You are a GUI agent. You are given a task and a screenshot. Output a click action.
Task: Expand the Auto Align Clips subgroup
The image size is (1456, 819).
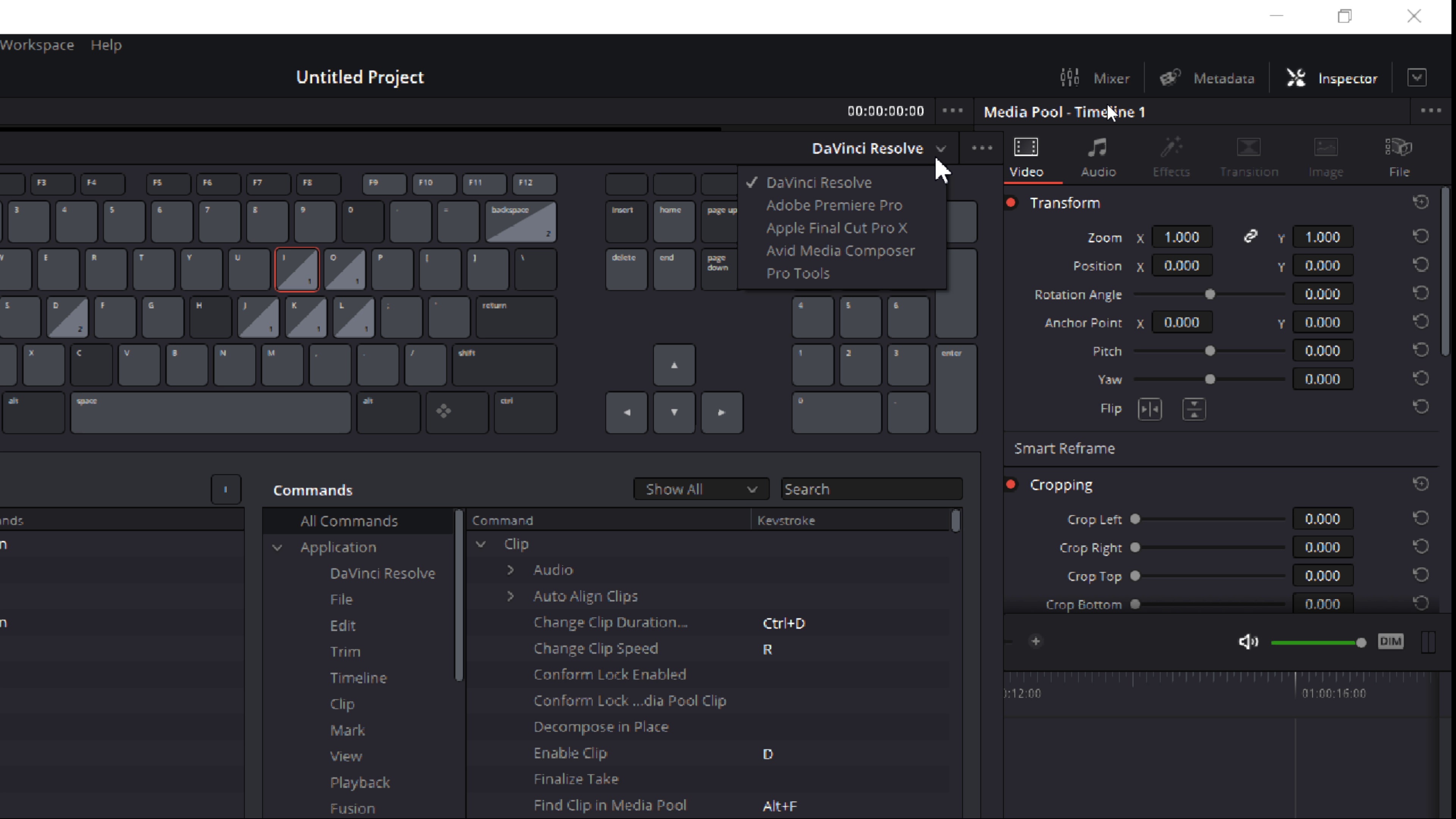pos(510,596)
